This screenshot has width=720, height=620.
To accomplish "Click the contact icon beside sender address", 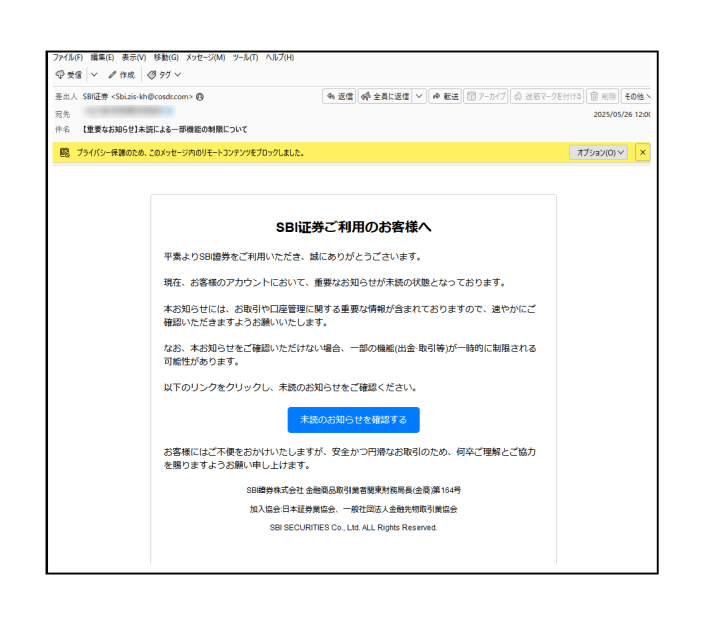I will pos(200,97).
